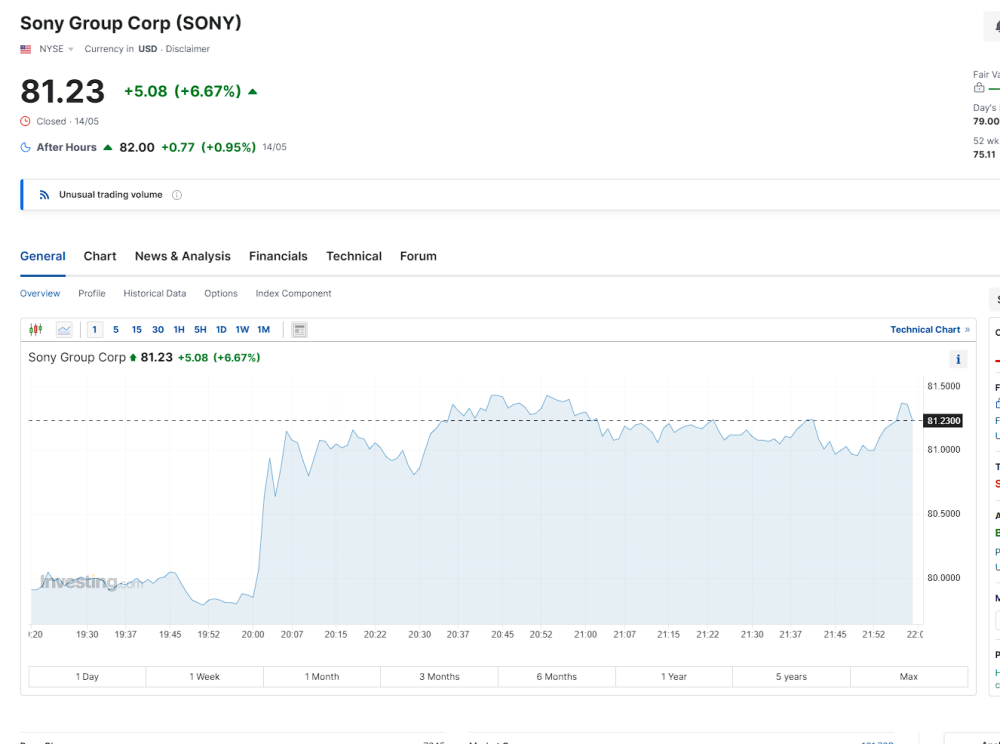Select the 5 years range button

coord(791,677)
